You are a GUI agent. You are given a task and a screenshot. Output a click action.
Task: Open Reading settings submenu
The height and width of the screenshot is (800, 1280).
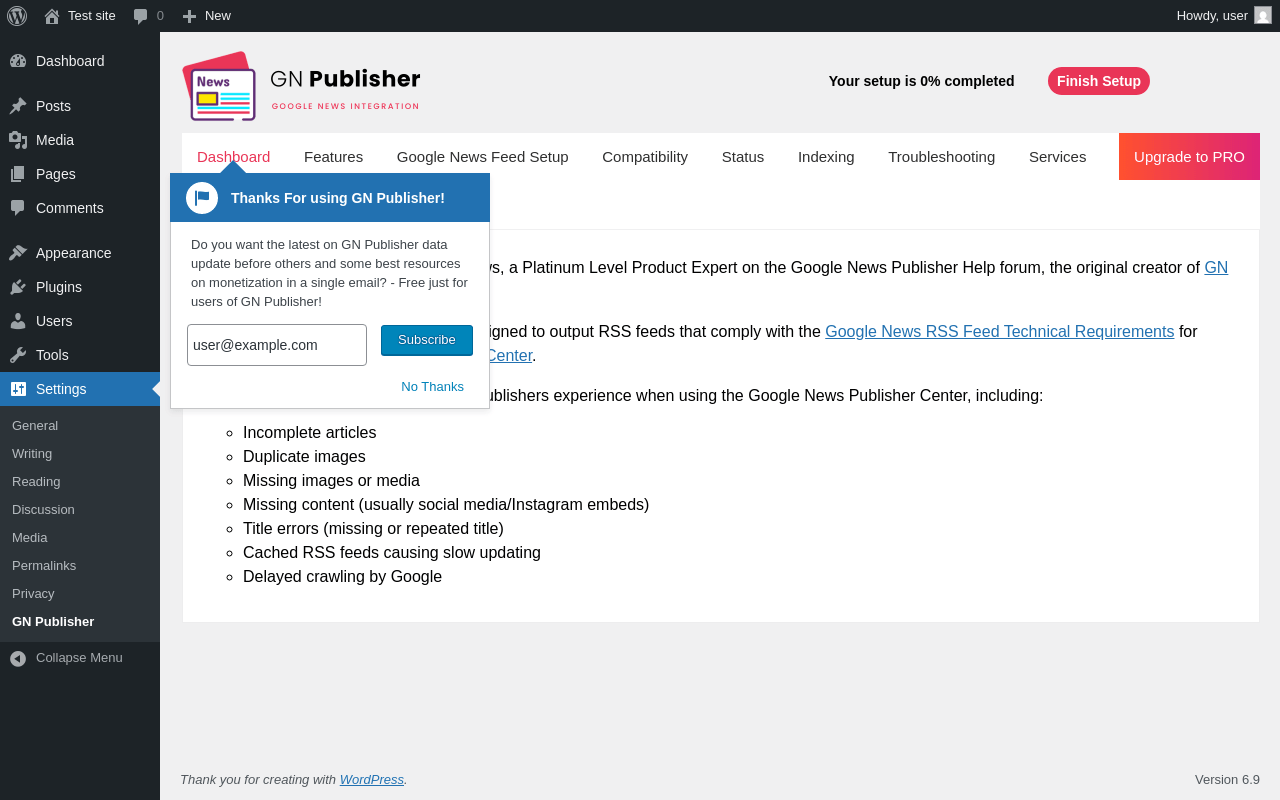point(36,482)
